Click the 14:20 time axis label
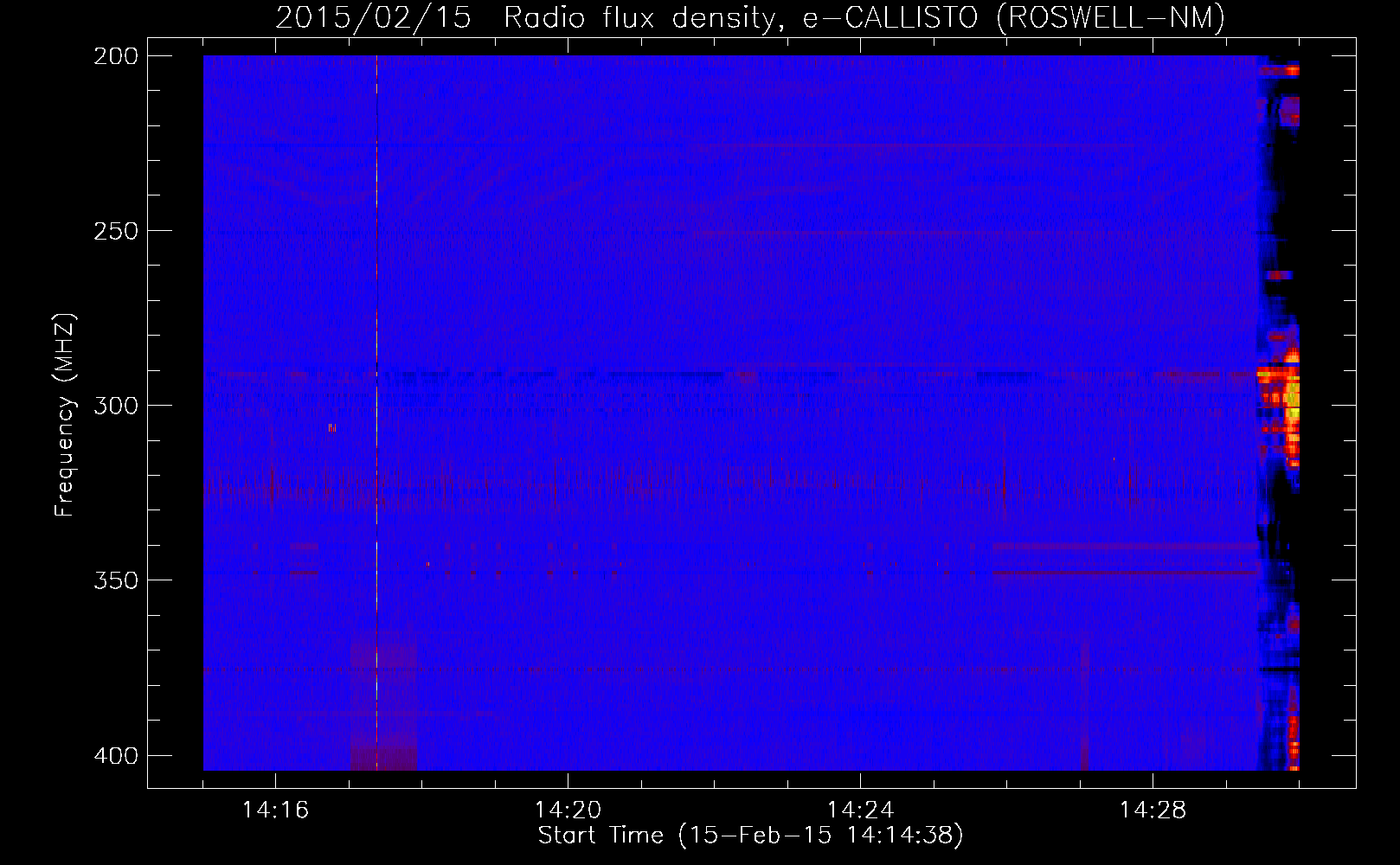This screenshot has width=1400, height=865. [x=568, y=811]
